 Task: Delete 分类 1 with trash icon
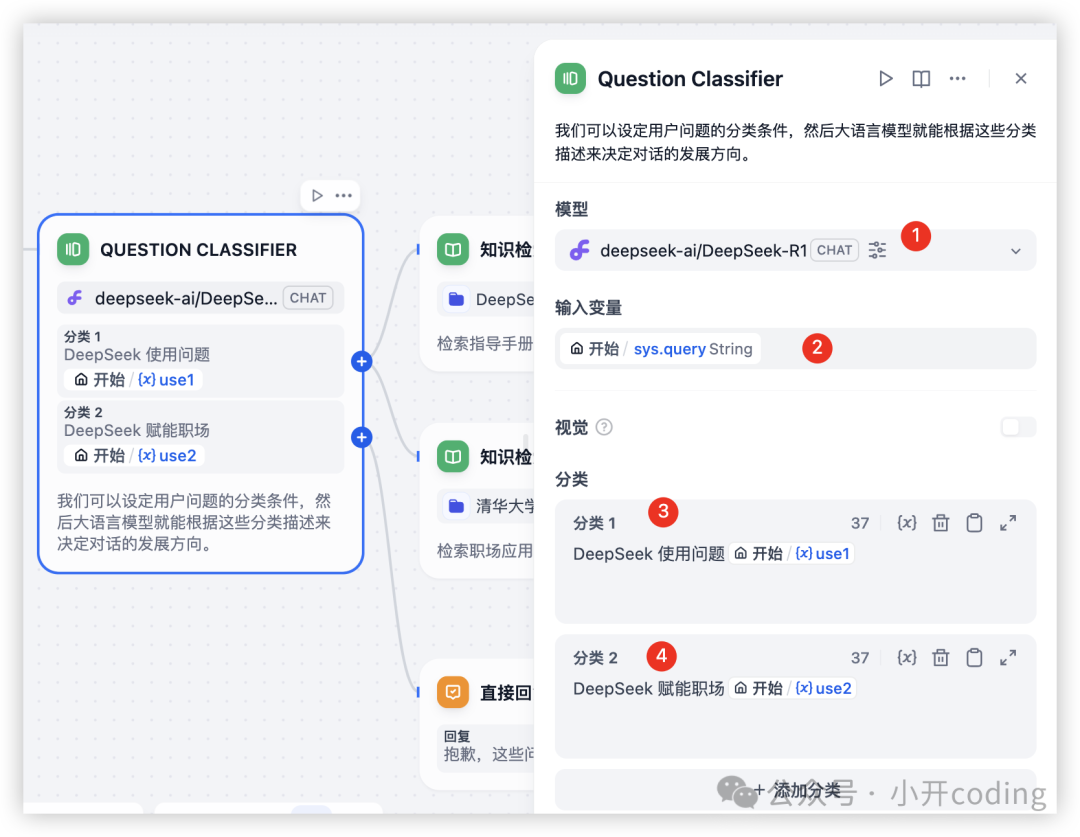940,523
